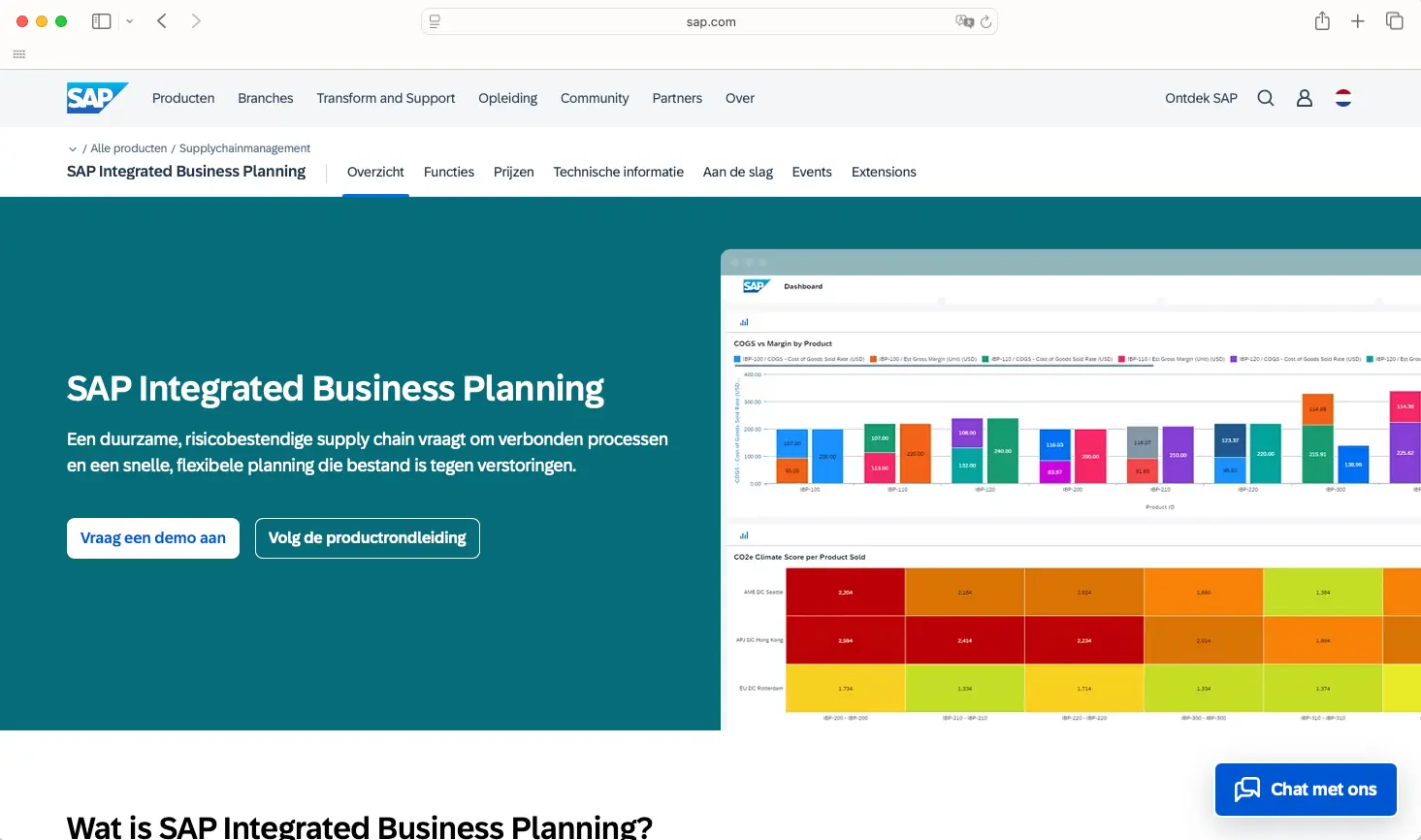Open the Chat met ons button
Viewport: 1421px width, 840px height.
[1306, 790]
